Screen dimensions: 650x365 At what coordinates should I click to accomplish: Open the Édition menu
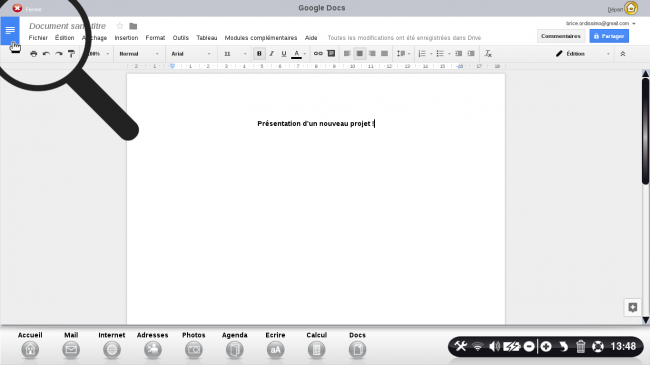click(x=64, y=38)
